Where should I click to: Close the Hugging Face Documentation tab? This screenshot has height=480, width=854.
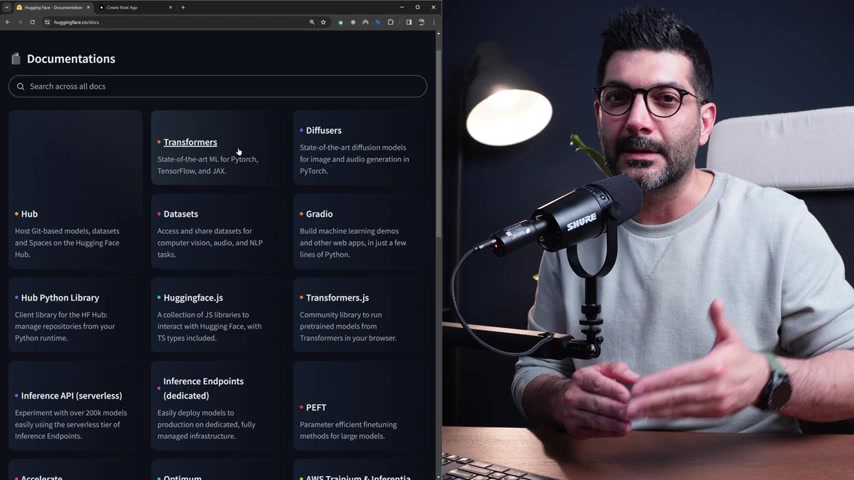point(88,8)
